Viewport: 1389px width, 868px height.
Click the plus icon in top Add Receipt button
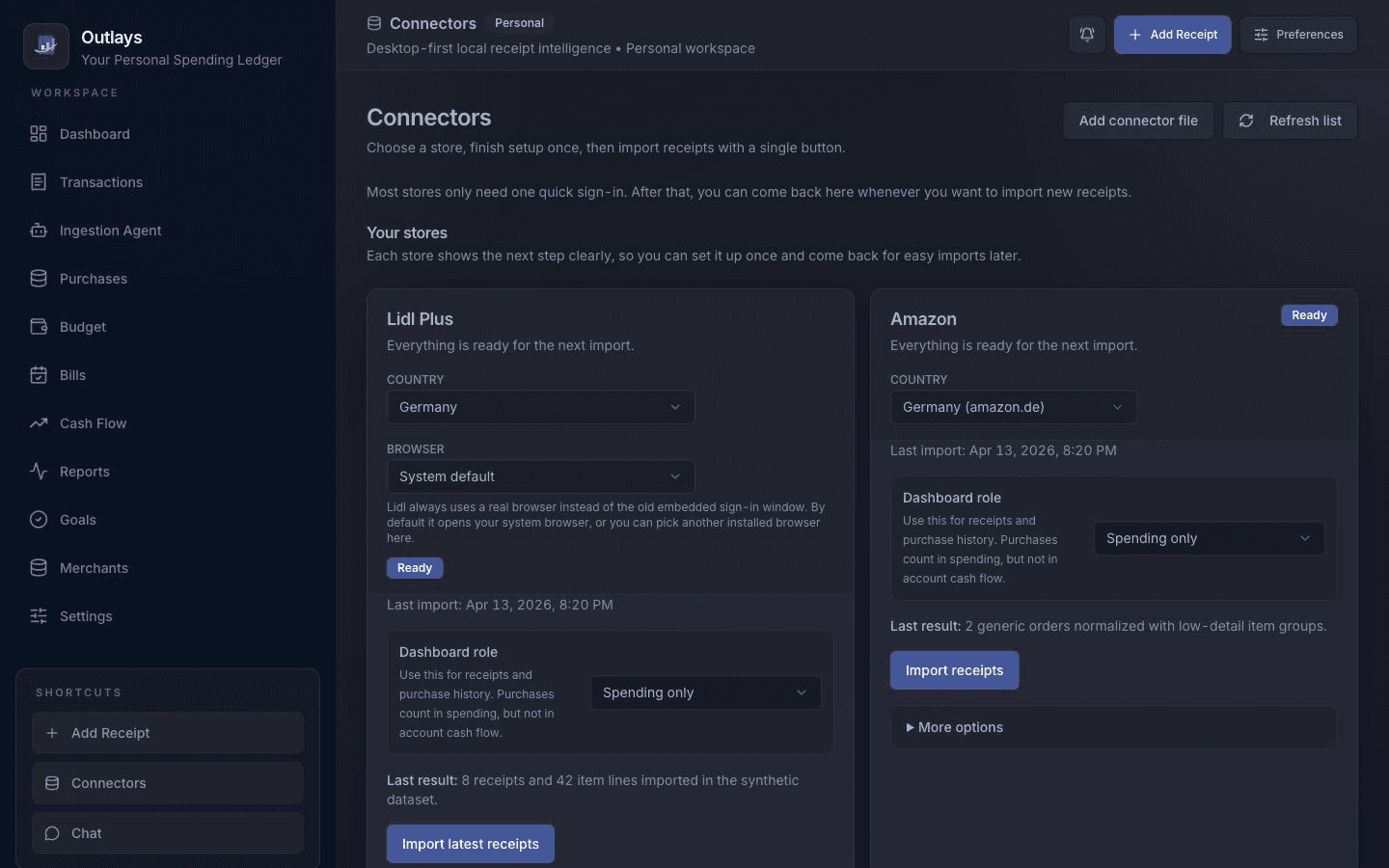(x=1135, y=35)
